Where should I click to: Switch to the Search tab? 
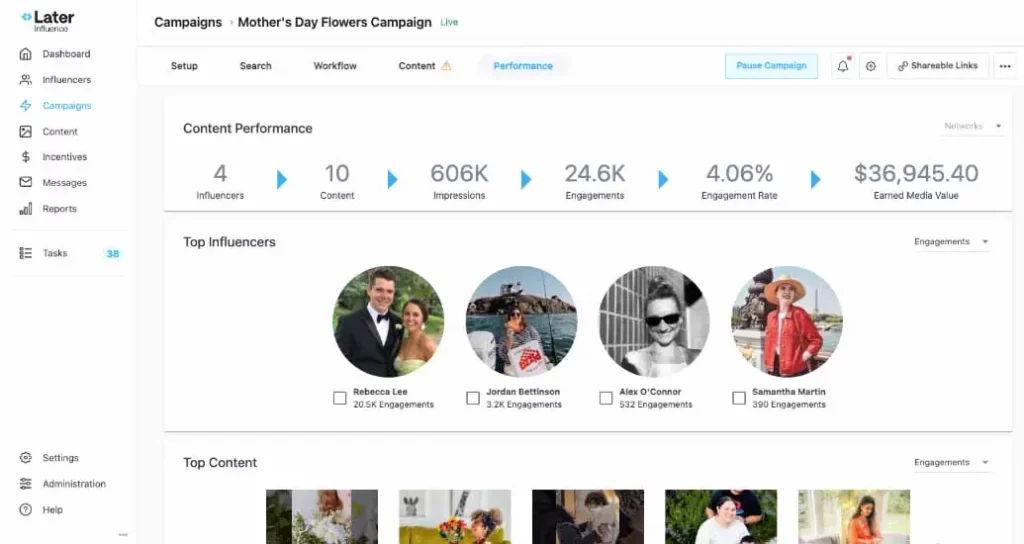click(x=255, y=66)
